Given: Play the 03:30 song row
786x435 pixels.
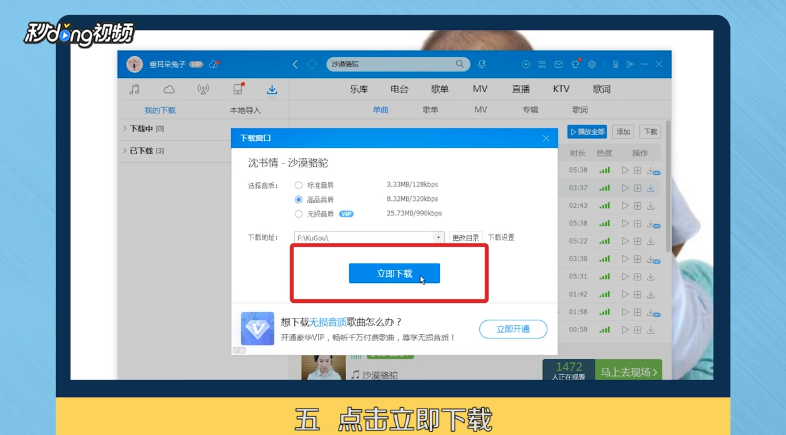Looking at the screenshot, I should click(625, 259).
